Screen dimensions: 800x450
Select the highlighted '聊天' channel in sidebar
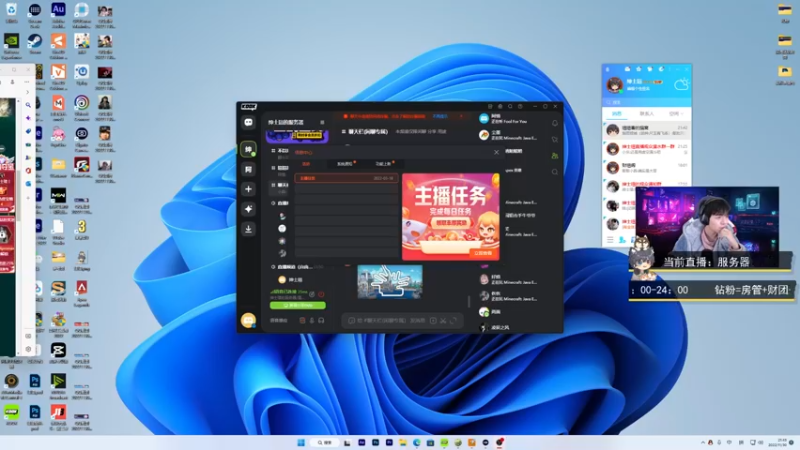pos(279,188)
